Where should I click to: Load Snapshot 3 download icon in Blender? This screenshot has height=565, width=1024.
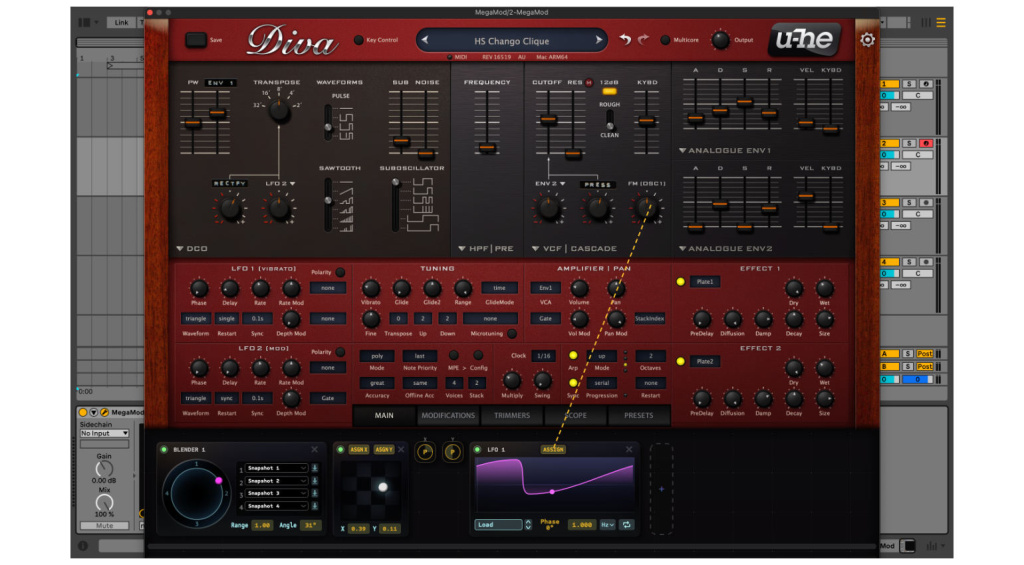click(x=315, y=493)
